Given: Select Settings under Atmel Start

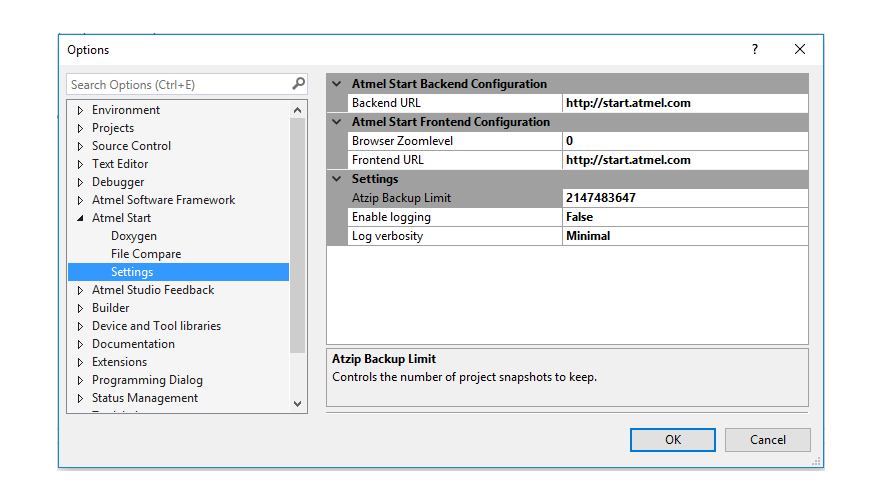Looking at the screenshot, I should click(x=132, y=272).
